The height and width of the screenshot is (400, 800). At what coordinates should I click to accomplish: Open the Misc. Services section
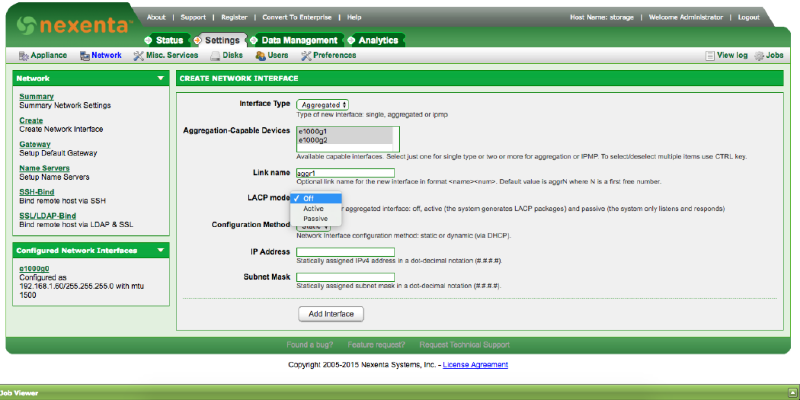[x=165, y=55]
